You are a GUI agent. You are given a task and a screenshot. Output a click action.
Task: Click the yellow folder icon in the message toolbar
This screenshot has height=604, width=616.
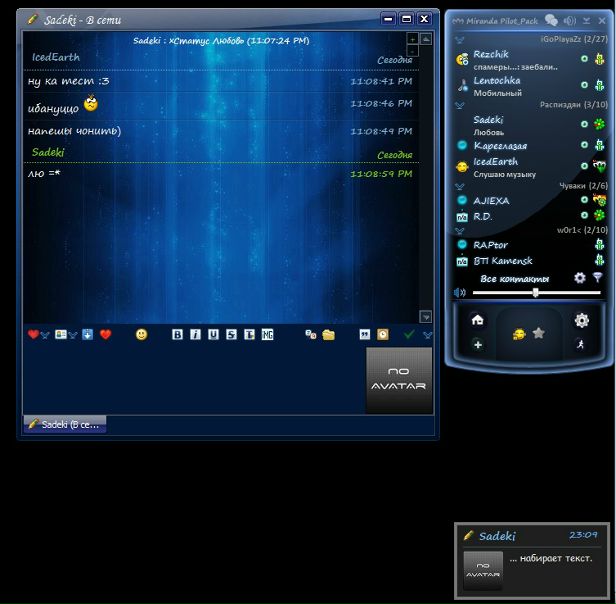coord(328,334)
